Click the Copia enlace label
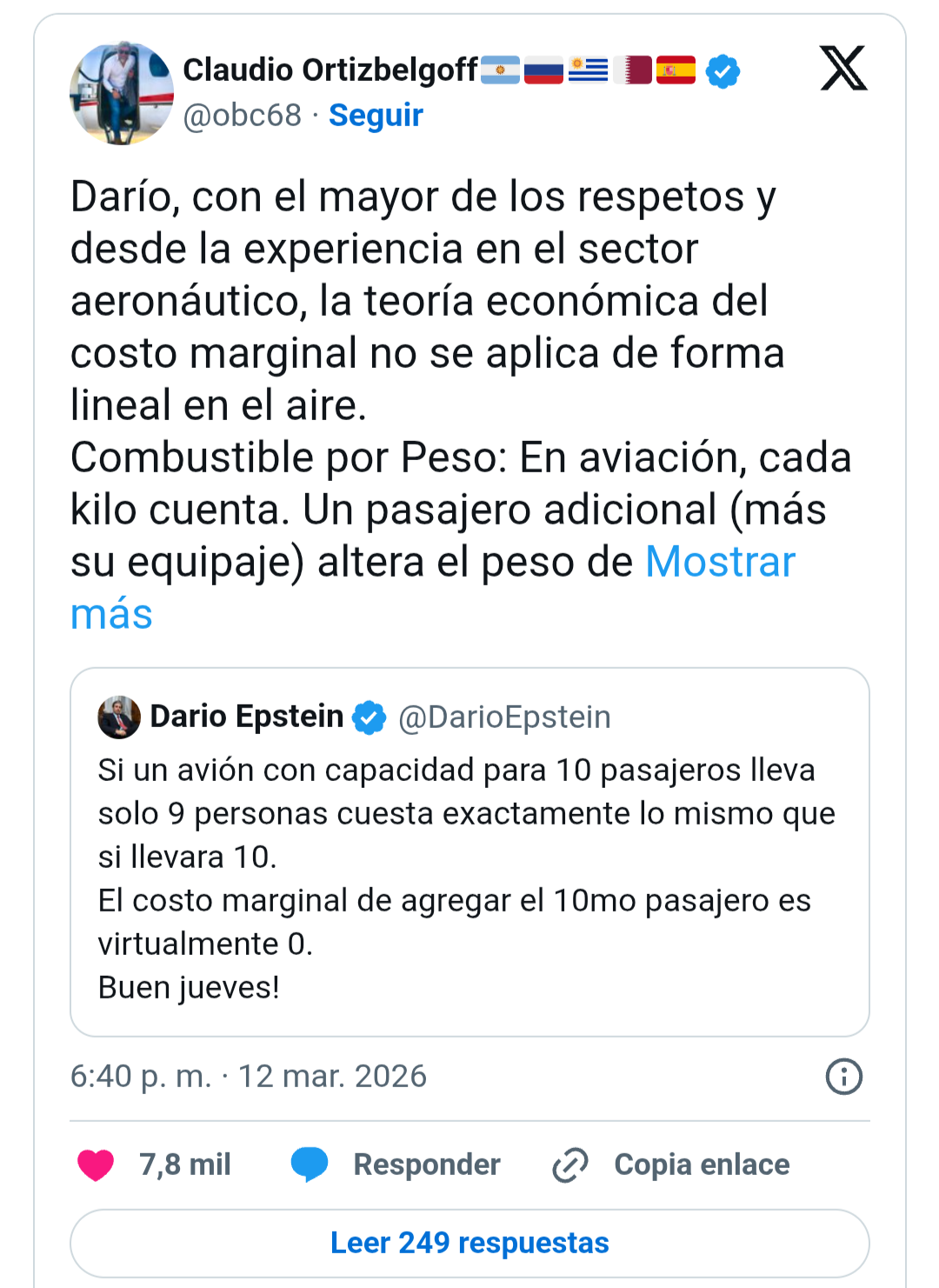The height and width of the screenshot is (1288, 939). [x=702, y=1165]
